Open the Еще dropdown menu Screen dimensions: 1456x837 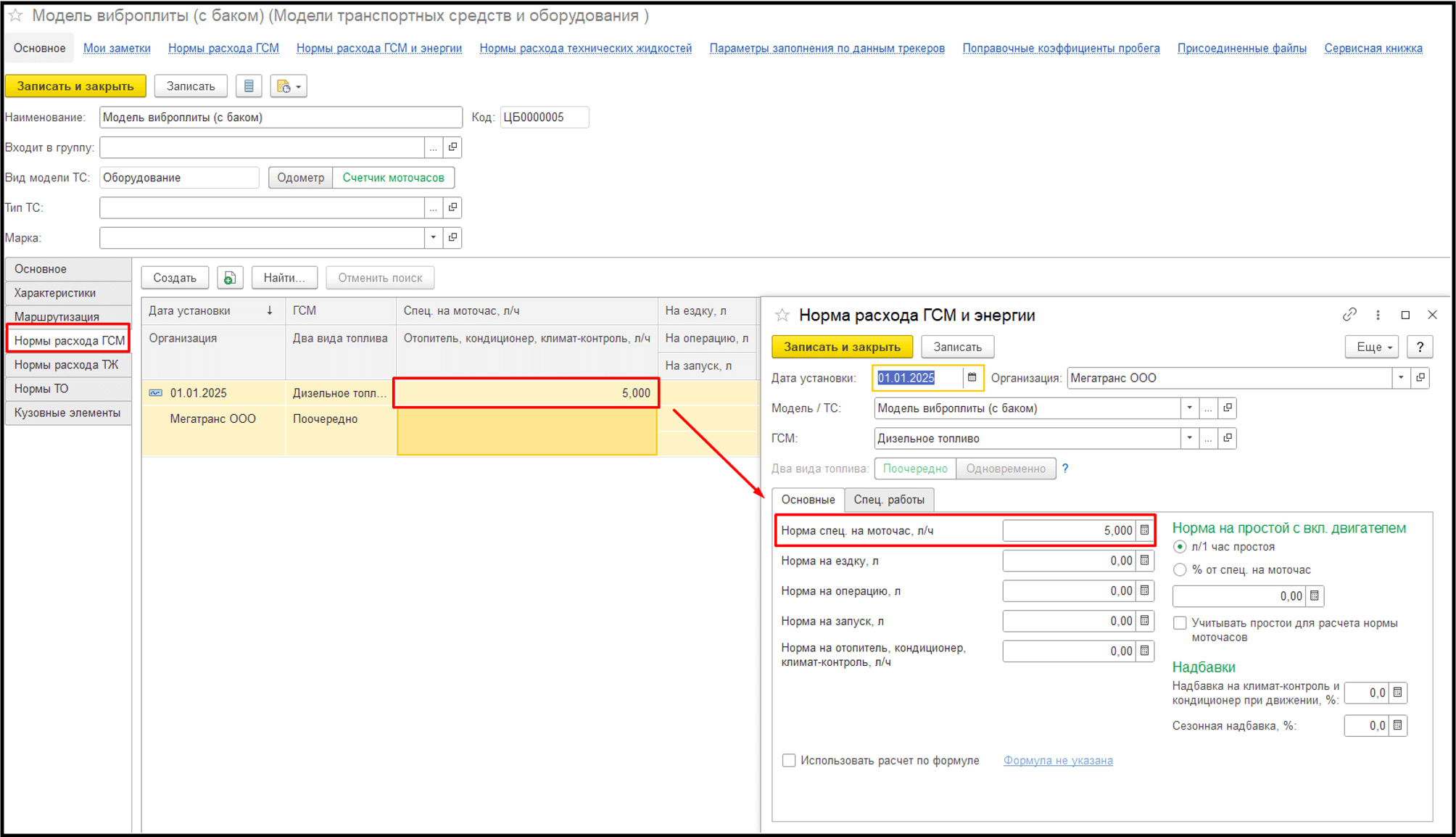(x=1373, y=347)
